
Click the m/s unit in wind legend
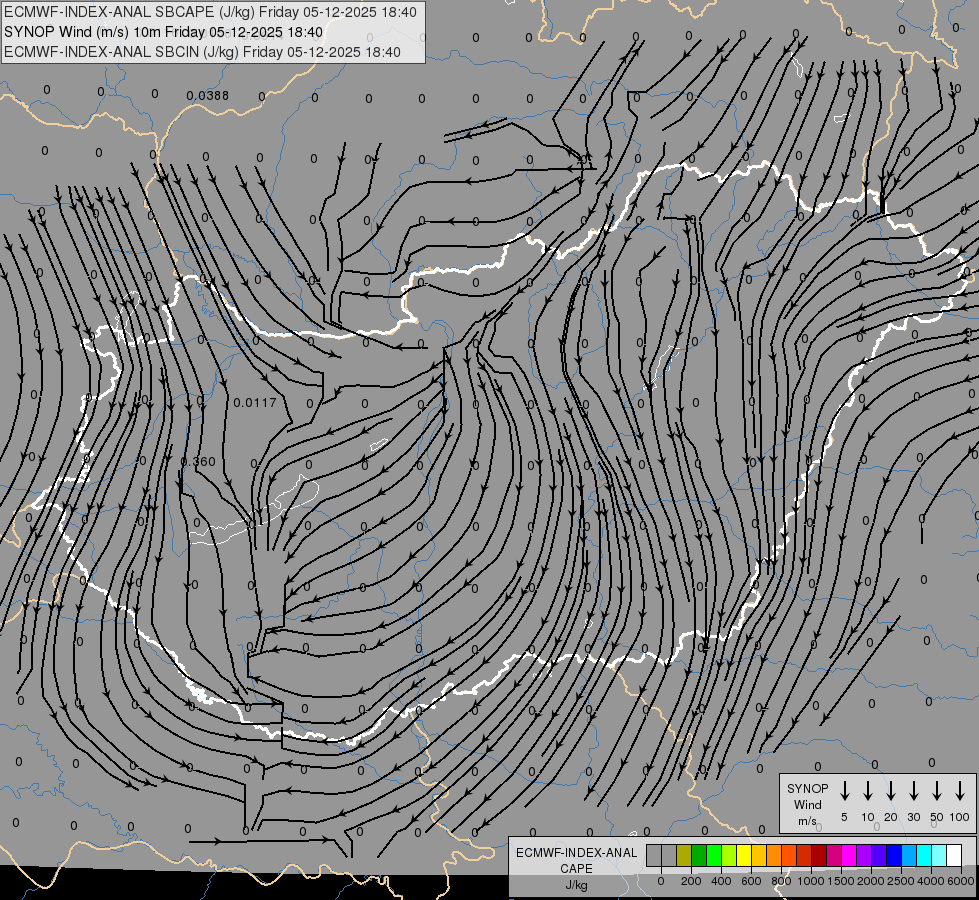807,821
